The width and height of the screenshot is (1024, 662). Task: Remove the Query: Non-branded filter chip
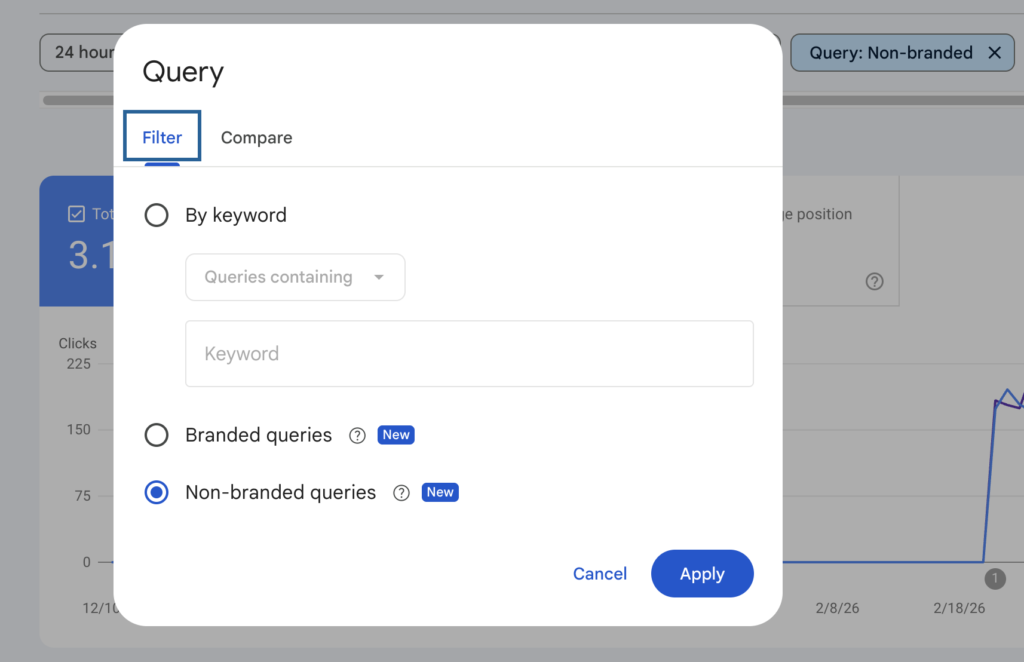pos(993,52)
